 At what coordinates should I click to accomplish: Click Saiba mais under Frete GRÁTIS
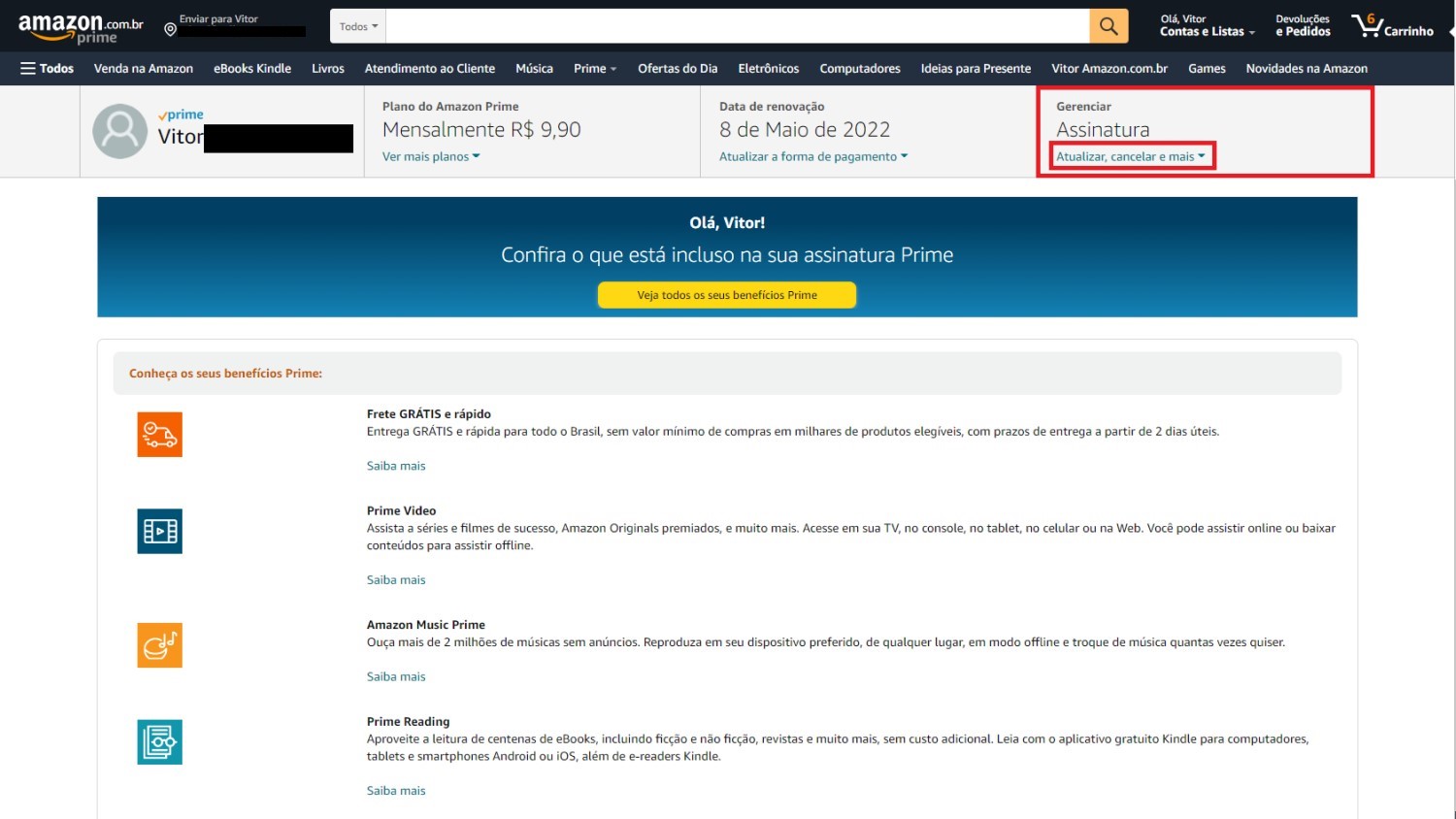[x=396, y=466]
